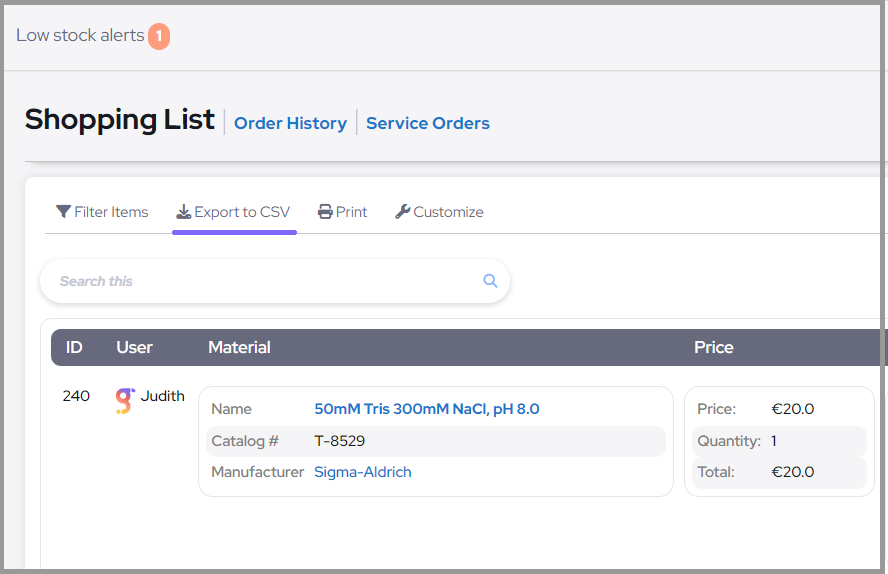Open the 50mM Tris 300mM NaCl material link
Viewport: 888px width, 574px height.
pyautogui.click(x=427, y=409)
